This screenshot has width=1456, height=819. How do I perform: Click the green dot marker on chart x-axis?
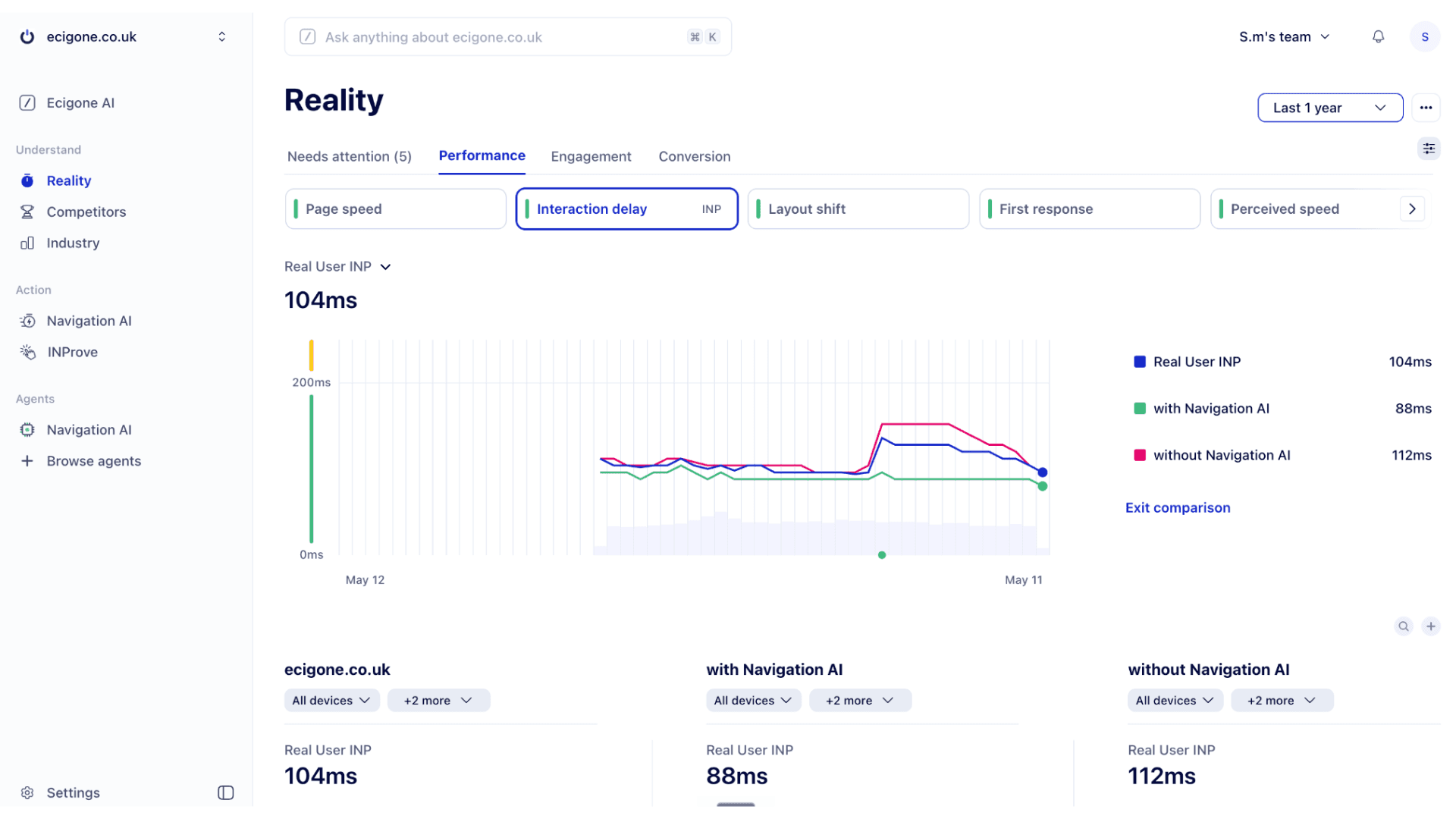coord(881,555)
